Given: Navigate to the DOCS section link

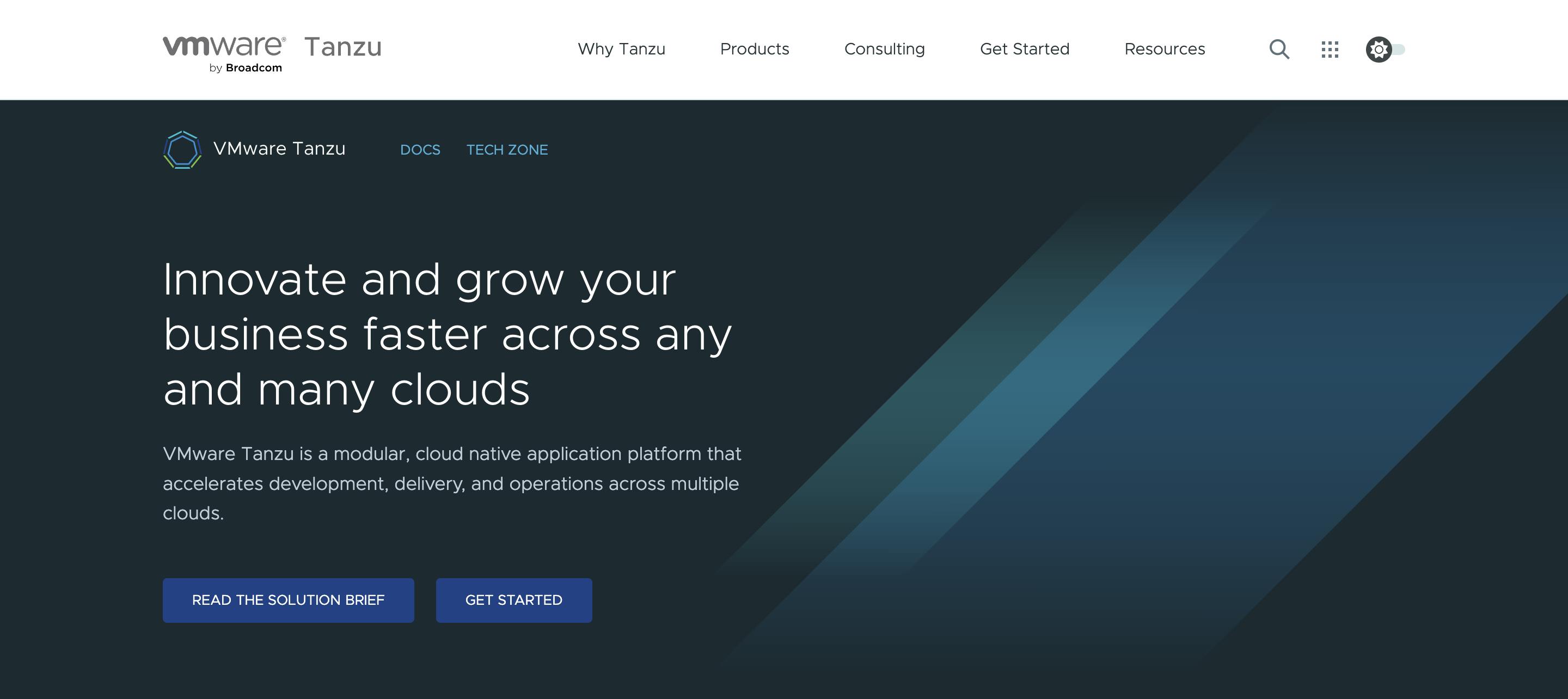Looking at the screenshot, I should pos(419,149).
